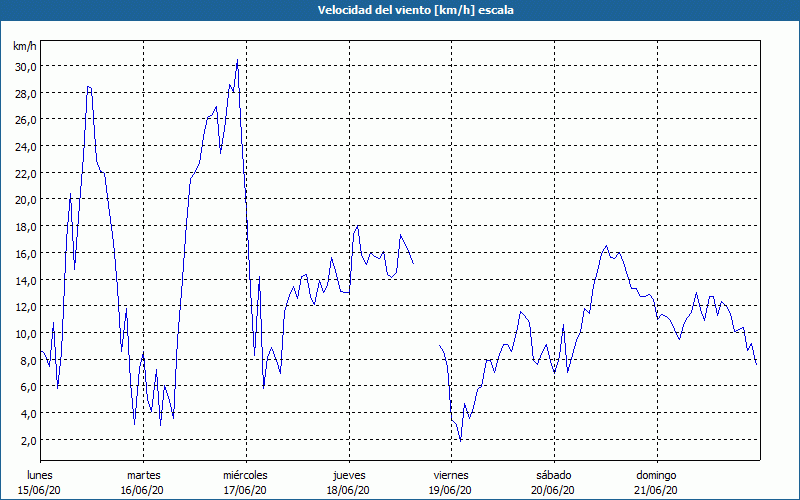Click the 'km/h' axis unit label
The width and height of the screenshot is (800, 500).
tap(25, 46)
